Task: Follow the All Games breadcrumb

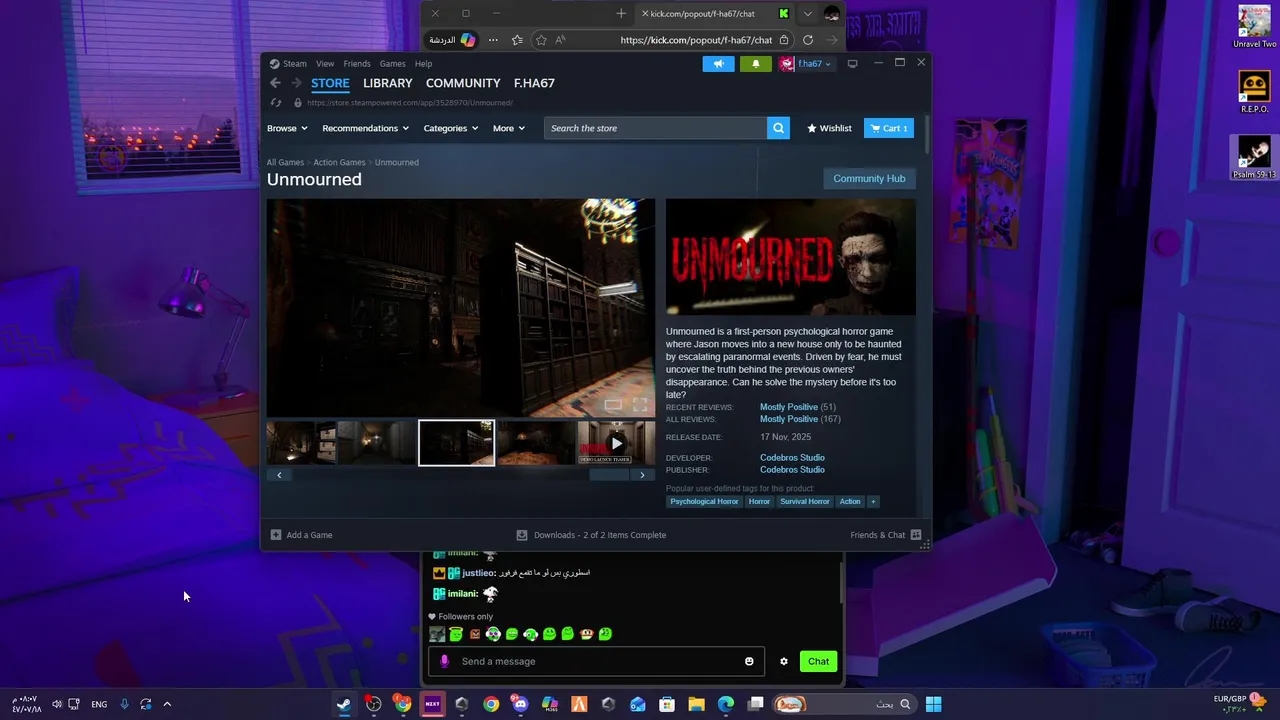Action: pyautogui.click(x=285, y=162)
